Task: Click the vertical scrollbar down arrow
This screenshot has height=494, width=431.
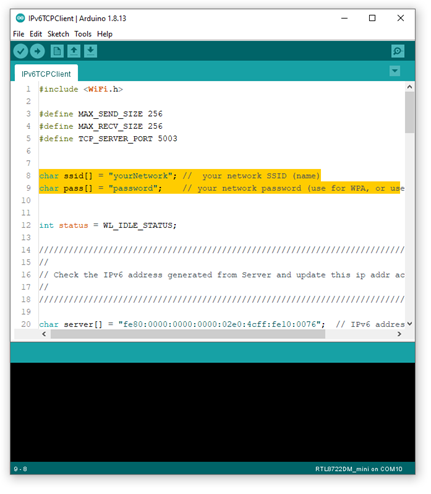Action: 410,324
